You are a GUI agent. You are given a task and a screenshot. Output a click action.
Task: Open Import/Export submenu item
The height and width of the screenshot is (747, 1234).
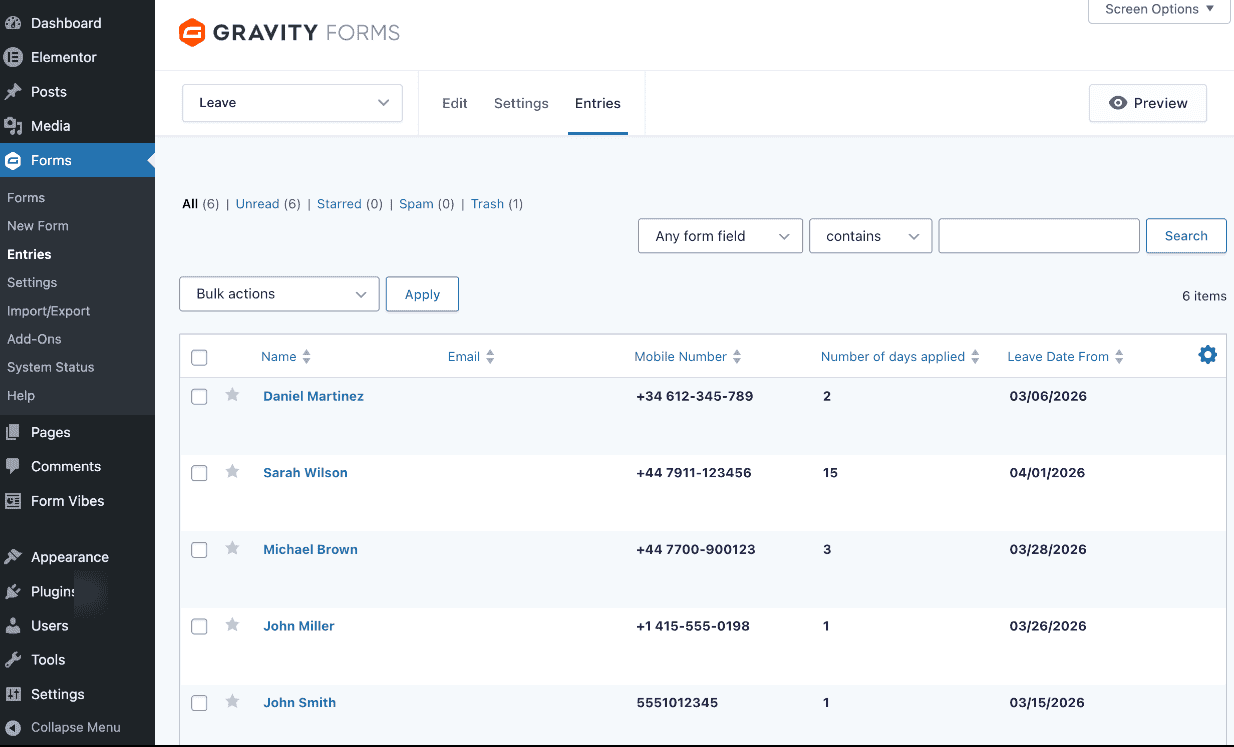[x=49, y=311]
